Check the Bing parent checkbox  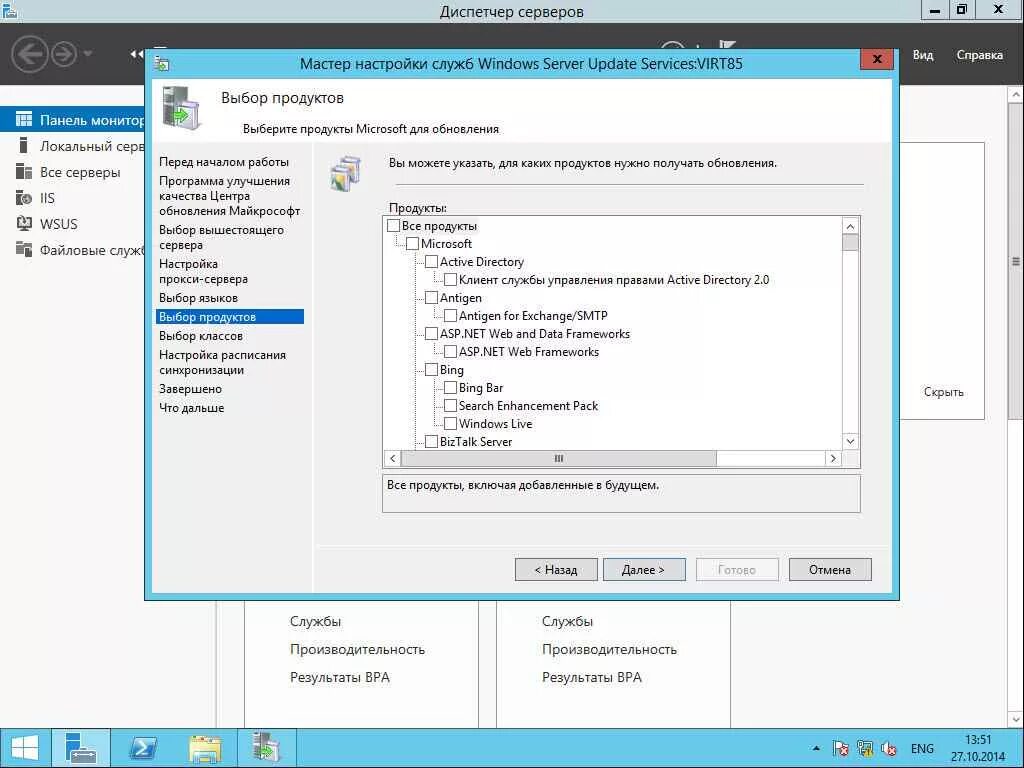pos(431,370)
